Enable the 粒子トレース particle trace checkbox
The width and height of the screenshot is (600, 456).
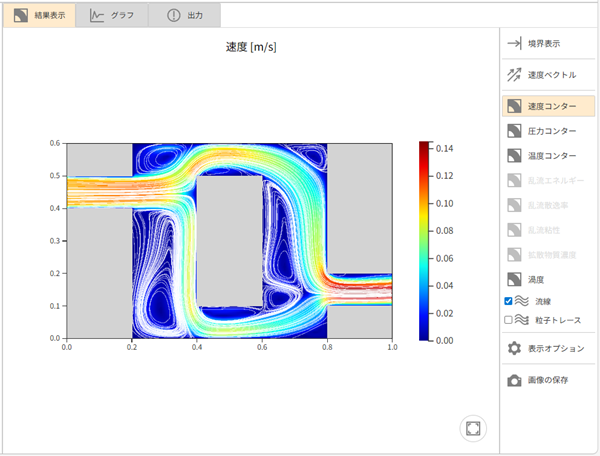[x=509, y=320]
